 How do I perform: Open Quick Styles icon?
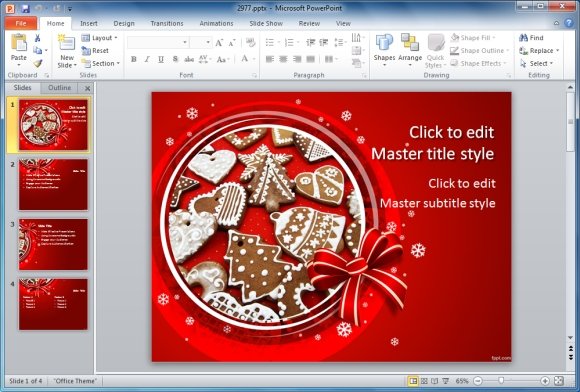(x=436, y=42)
